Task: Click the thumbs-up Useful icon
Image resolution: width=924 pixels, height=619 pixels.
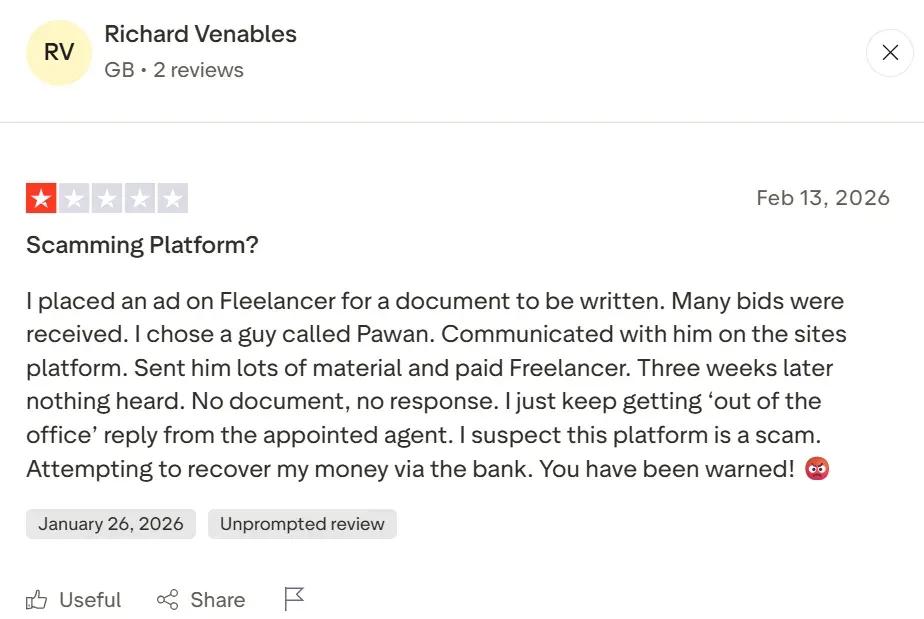Action: [38, 599]
